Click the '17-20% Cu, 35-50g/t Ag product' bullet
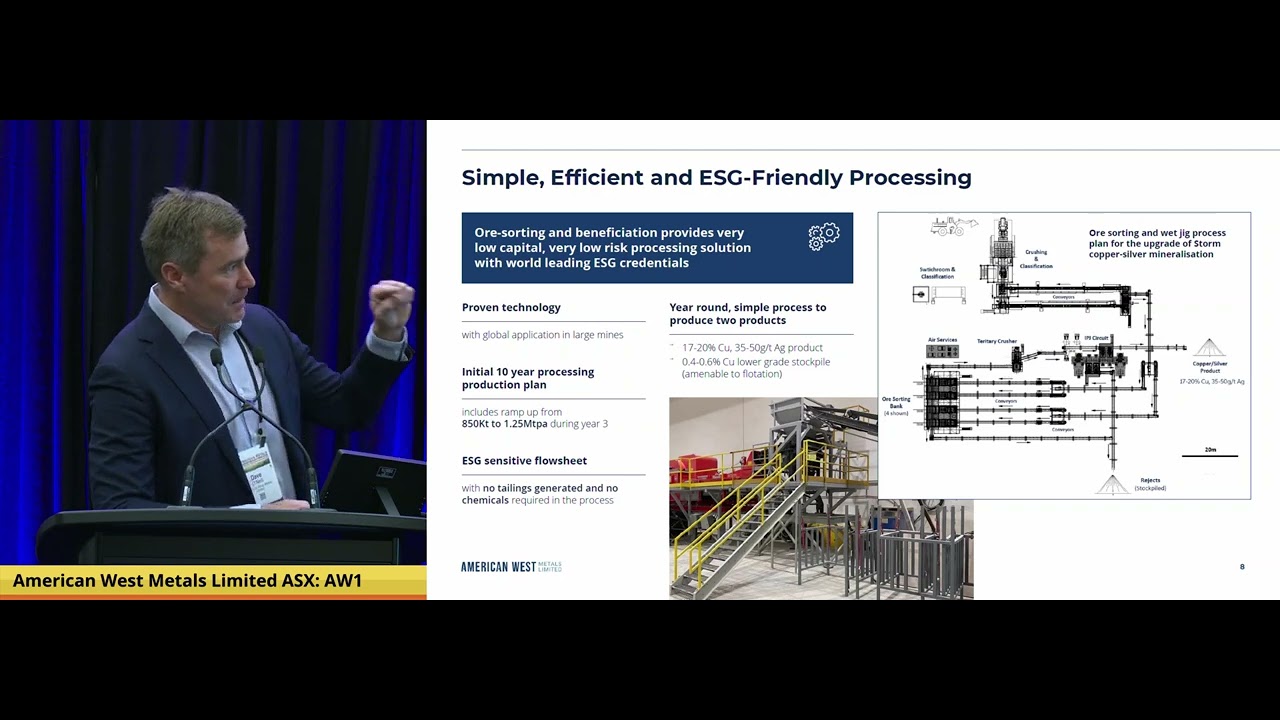 pos(752,348)
